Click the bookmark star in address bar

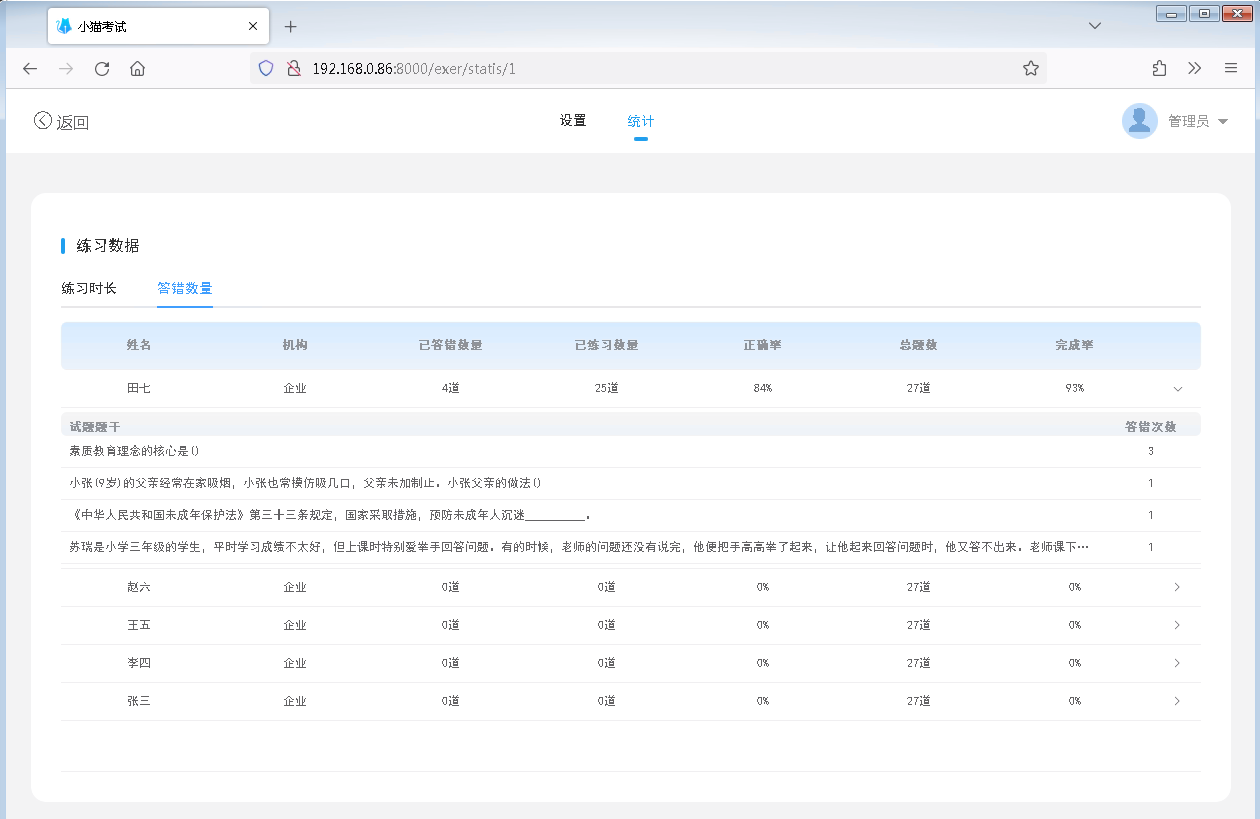1030,68
